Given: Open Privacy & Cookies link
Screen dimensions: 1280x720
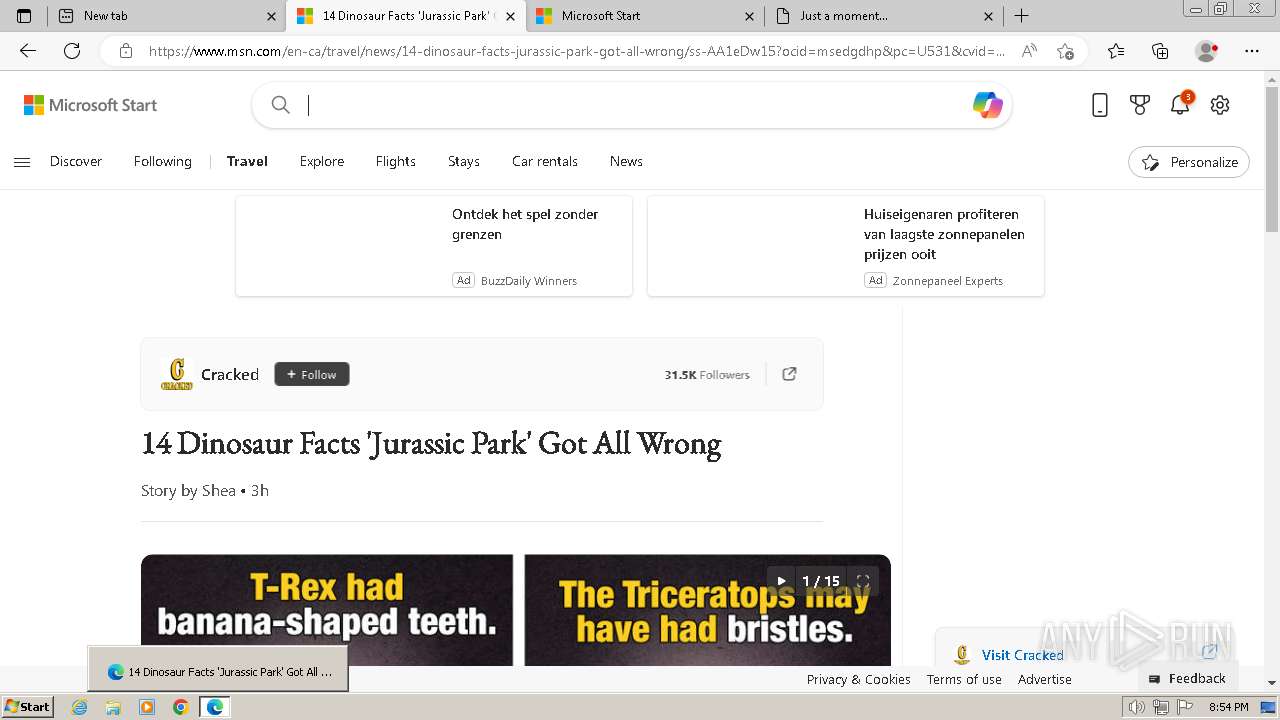Looking at the screenshot, I should pos(859,679).
